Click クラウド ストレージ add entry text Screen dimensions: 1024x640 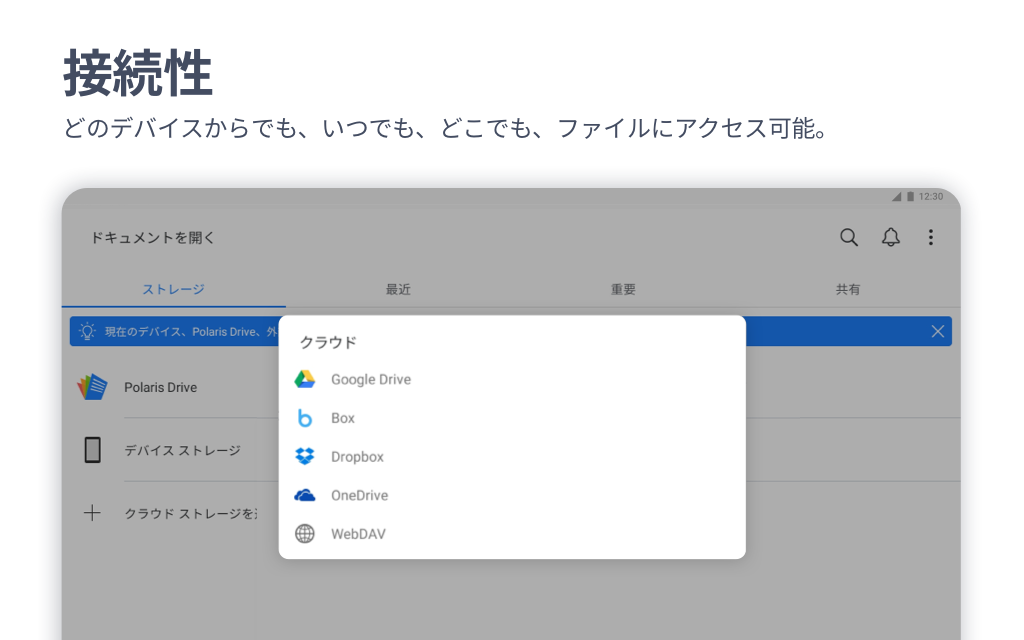191,513
